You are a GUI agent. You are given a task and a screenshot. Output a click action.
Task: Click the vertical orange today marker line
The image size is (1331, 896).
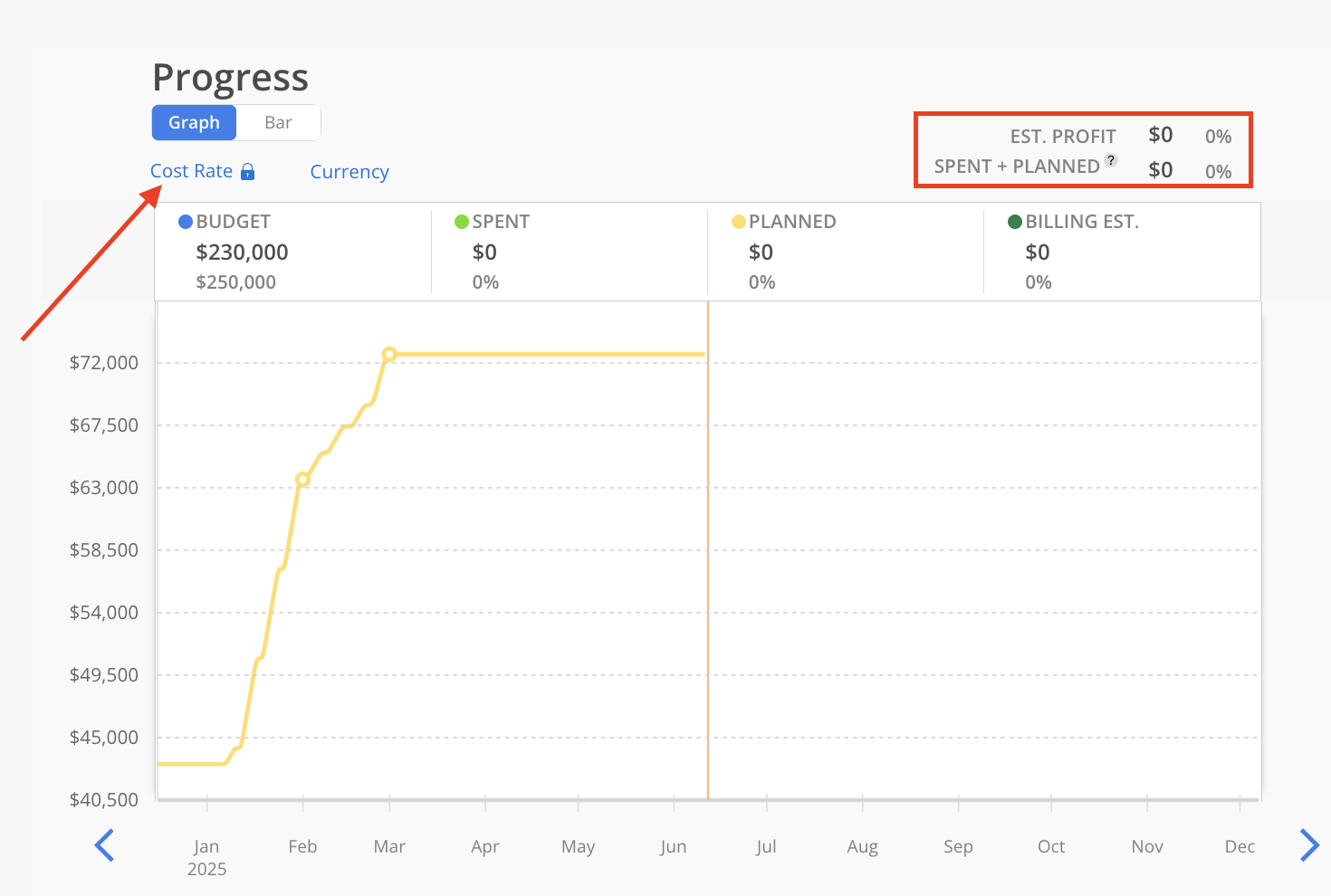pyautogui.click(x=708, y=550)
